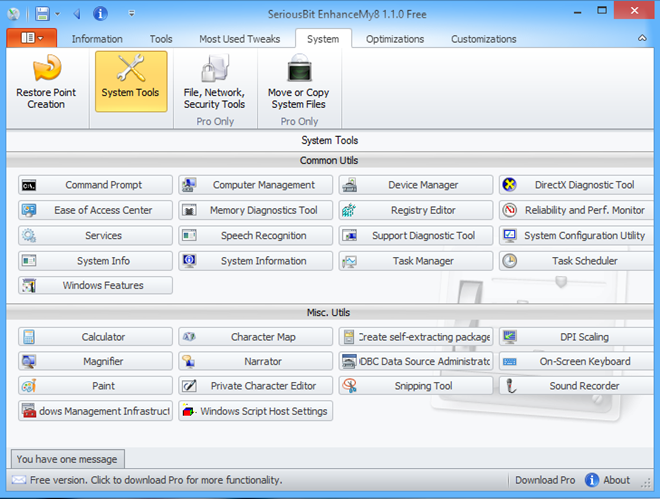Open About dialog
The image size is (660, 499).
tap(607, 480)
